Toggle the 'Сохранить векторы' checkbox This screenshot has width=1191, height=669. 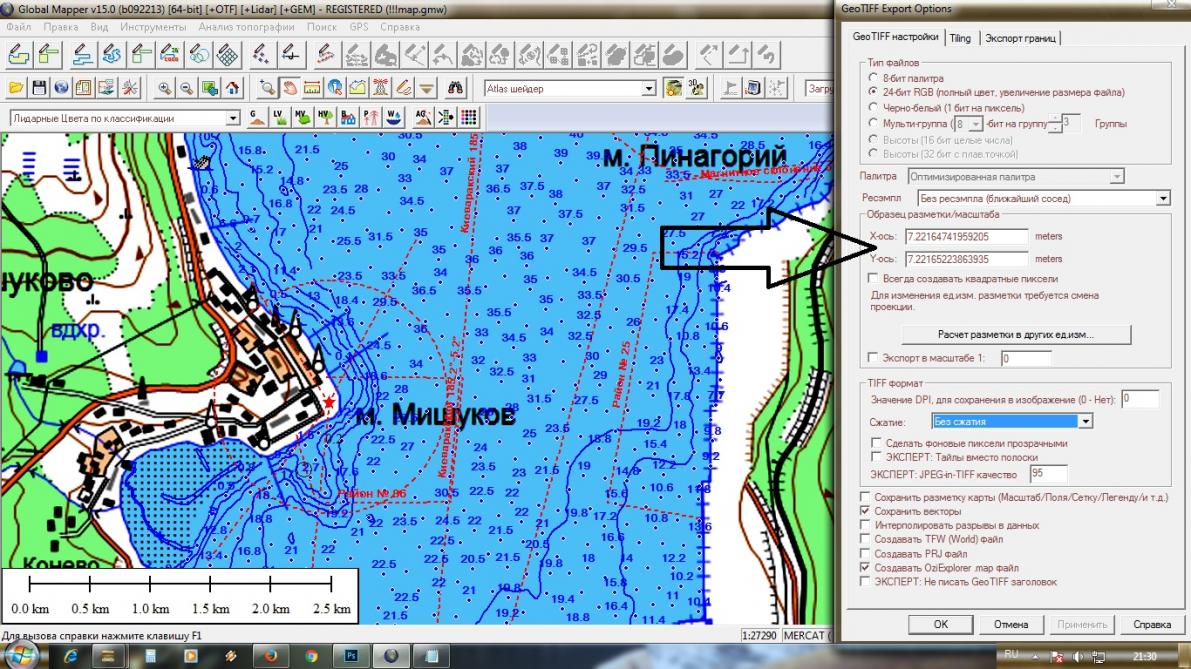coord(866,511)
